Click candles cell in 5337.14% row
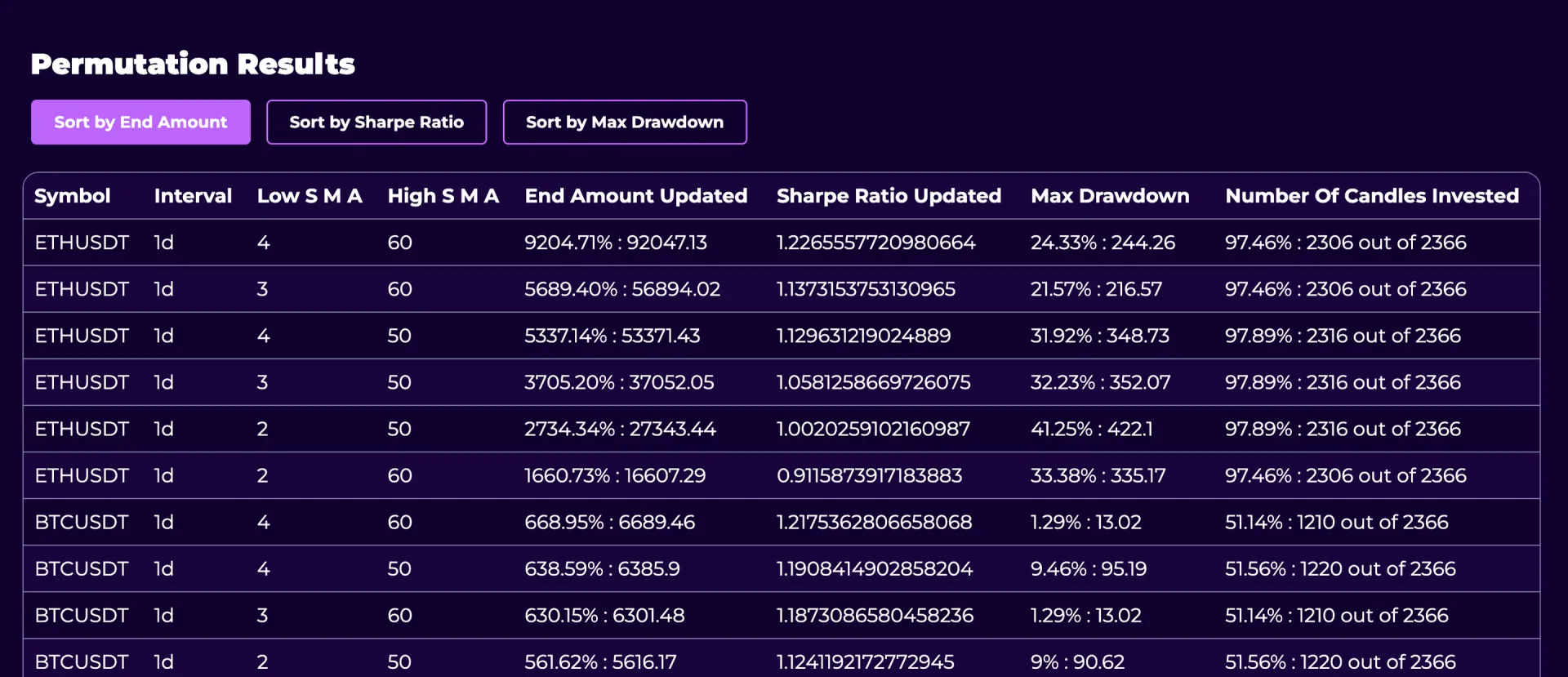This screenshot has height=677, width=1568. point(1343,336)
